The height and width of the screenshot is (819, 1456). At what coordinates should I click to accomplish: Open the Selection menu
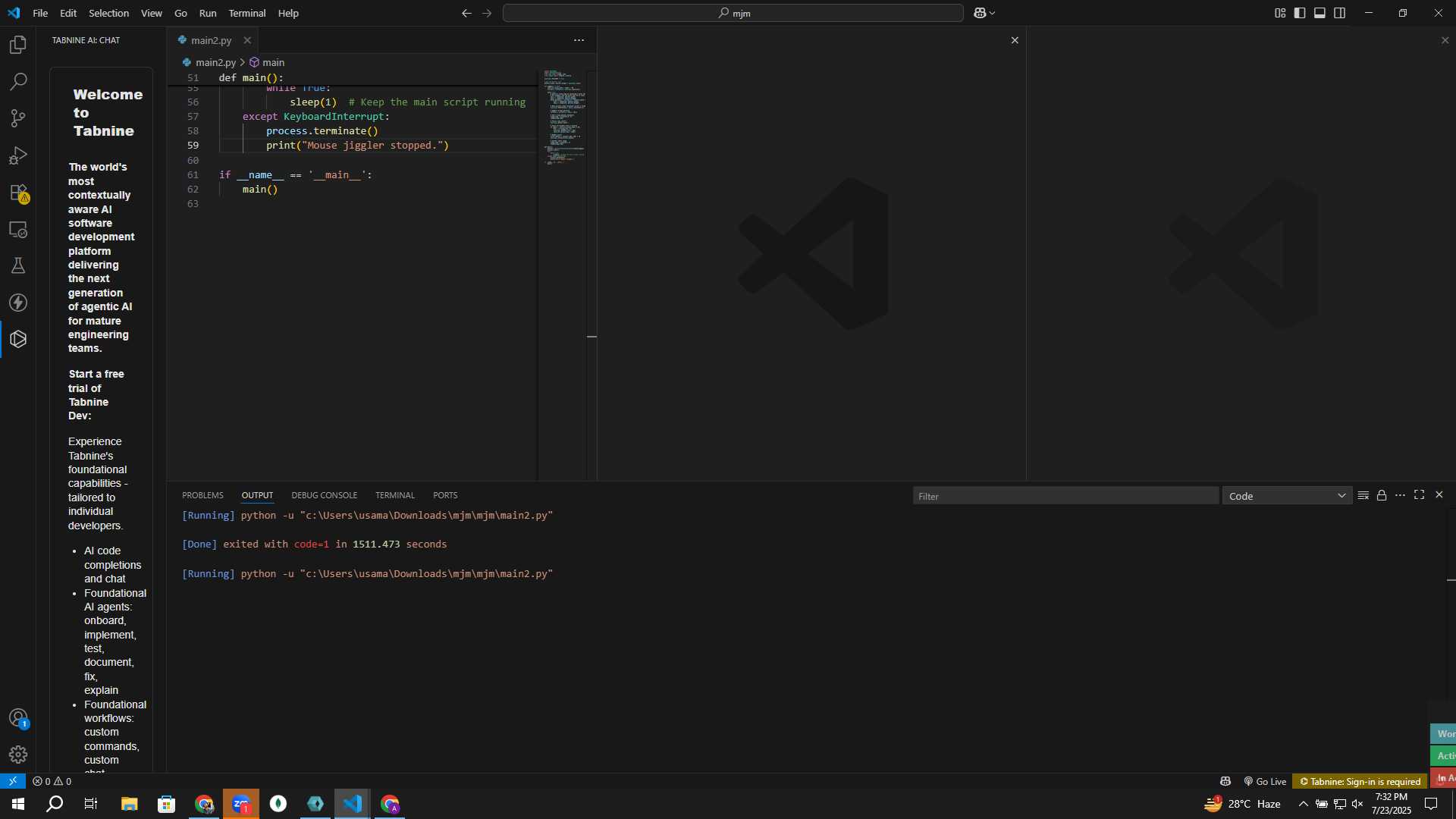coord(108,13)
